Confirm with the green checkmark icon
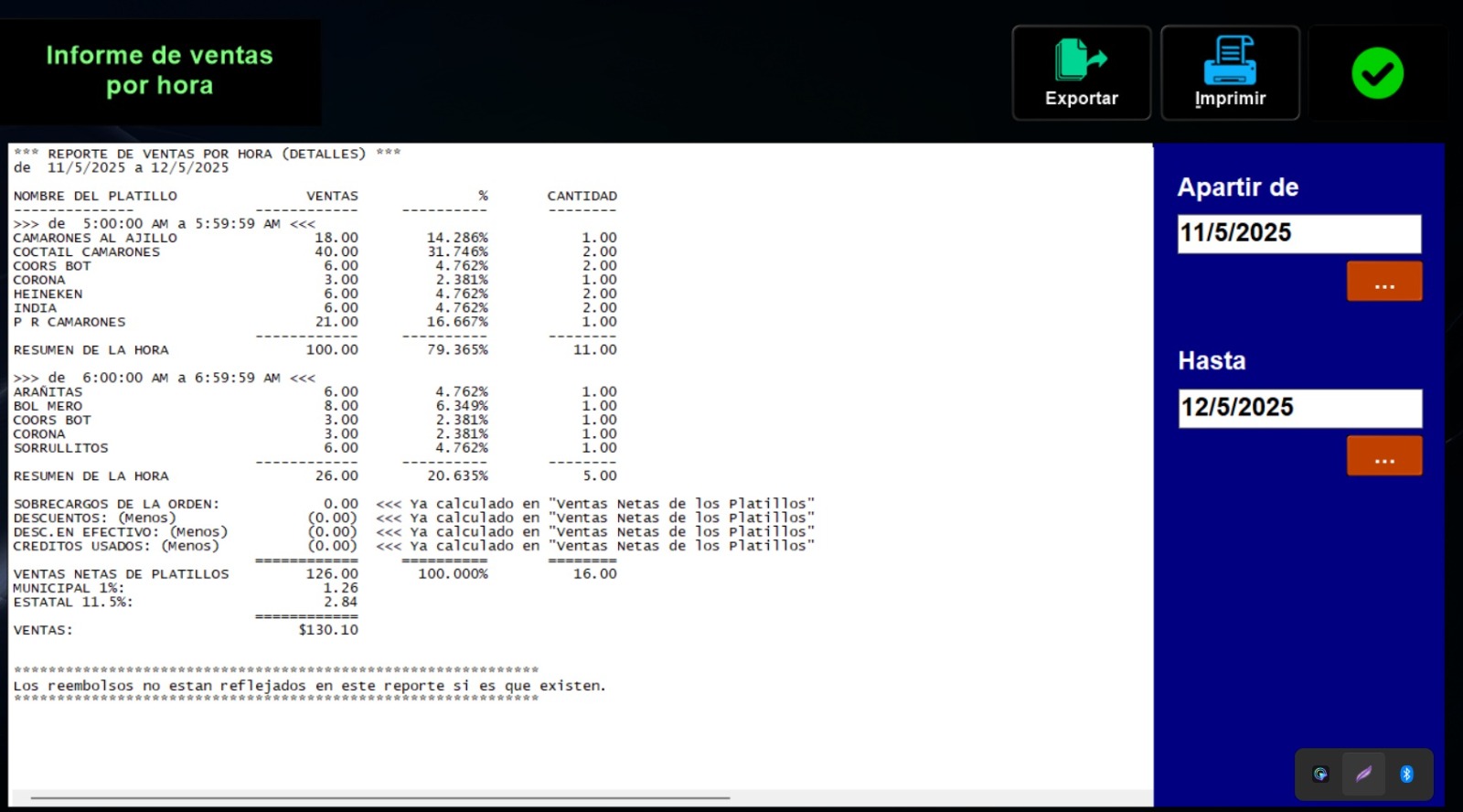This screenshot has height=812, width=1463. pyautogui.click(x=1377, y=73)
